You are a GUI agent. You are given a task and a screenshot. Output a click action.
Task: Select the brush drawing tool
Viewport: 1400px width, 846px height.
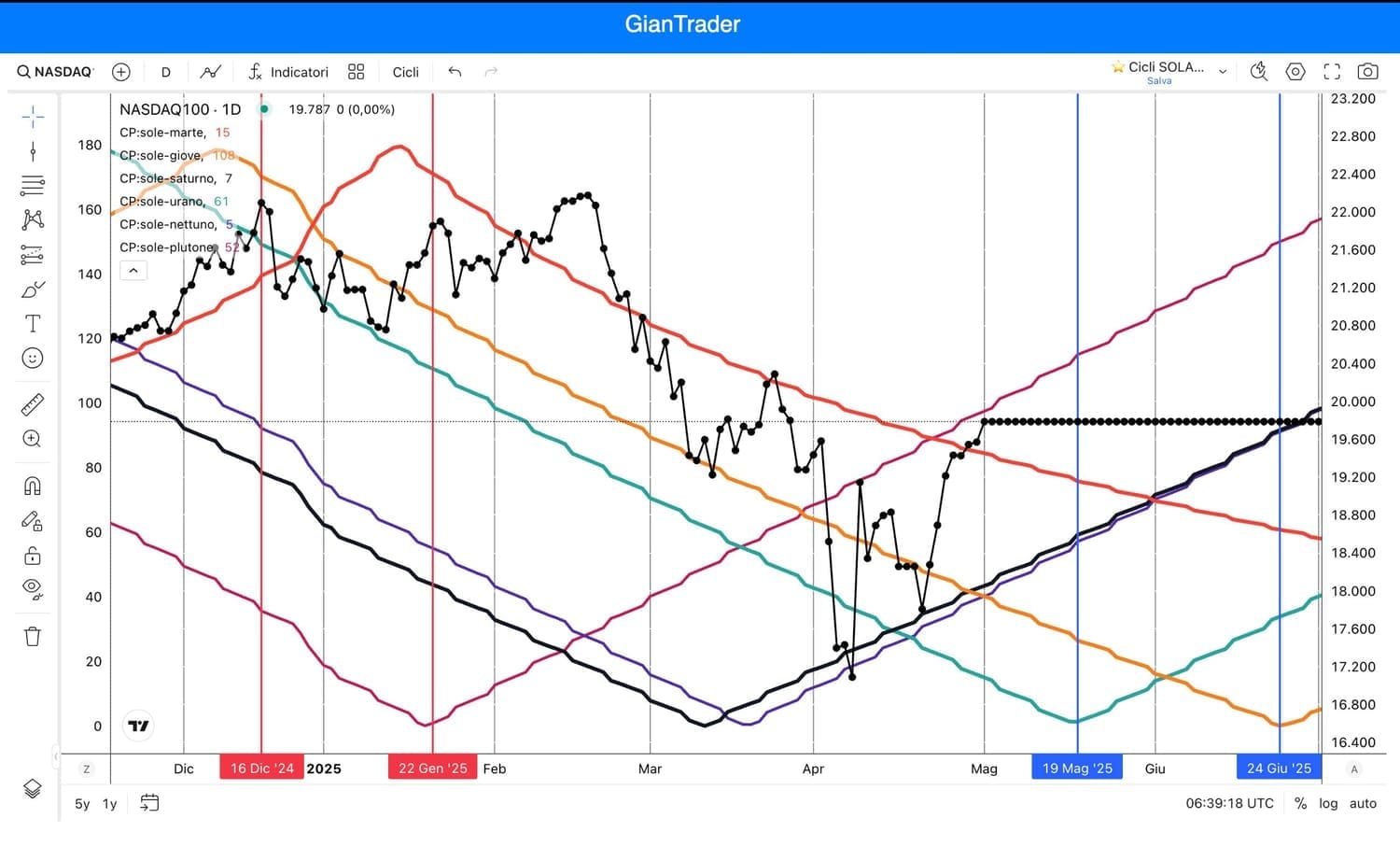coord(33,289)
